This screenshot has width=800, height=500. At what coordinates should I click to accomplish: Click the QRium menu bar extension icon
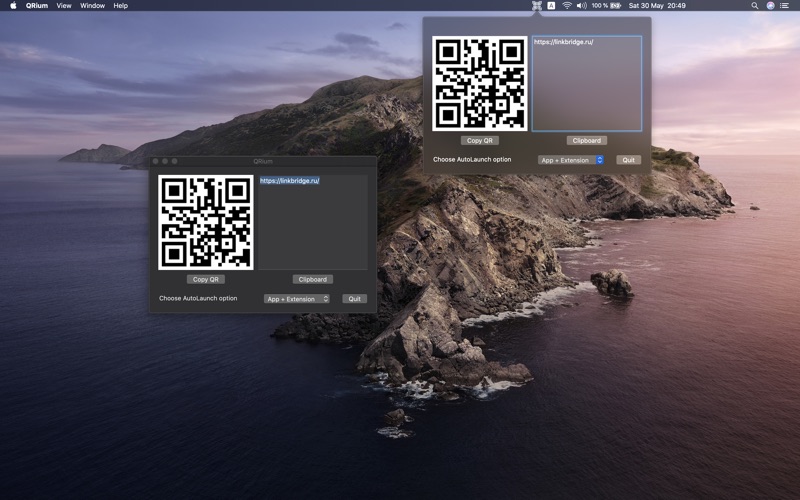pyautogui.click(x=536, y=6)
